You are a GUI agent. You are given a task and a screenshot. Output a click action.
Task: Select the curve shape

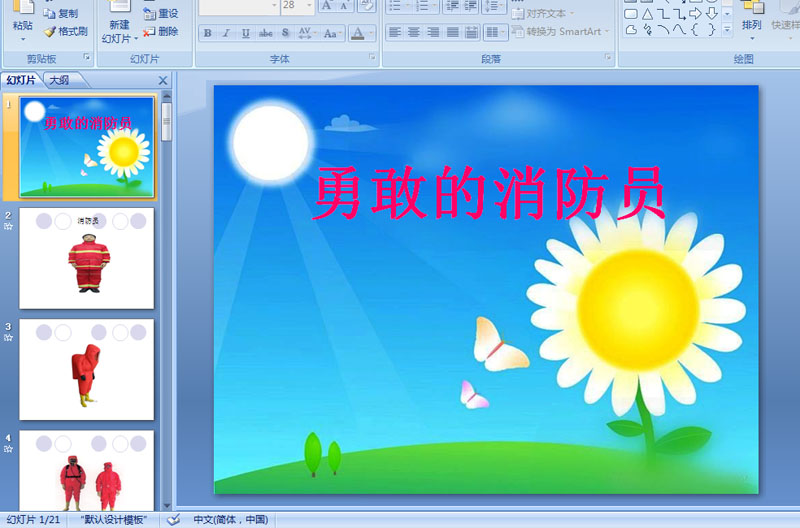[x=679, y=30]
